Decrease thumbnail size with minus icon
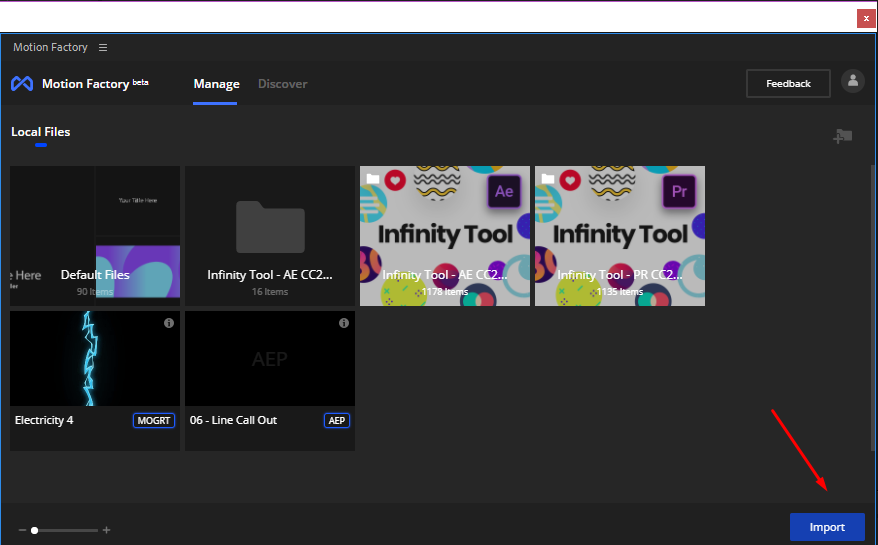Image resolution: width=878 pixels, height=545 pixels. coord(22,530)
